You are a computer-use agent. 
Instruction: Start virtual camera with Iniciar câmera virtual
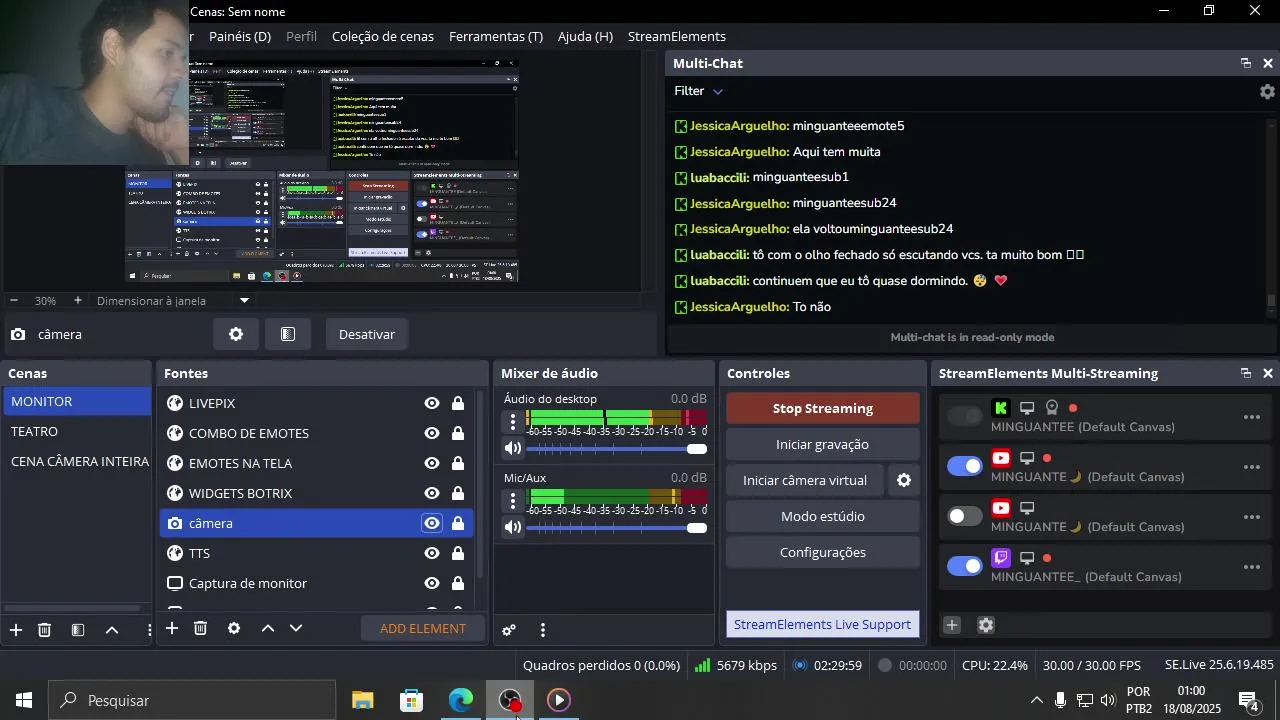coord(805,480)
